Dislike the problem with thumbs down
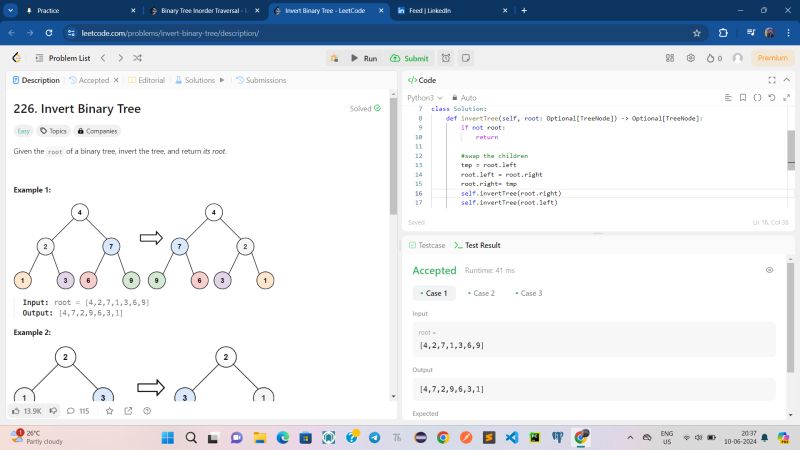The height and width of the screenshot is (450, 800). coord(53,410)
